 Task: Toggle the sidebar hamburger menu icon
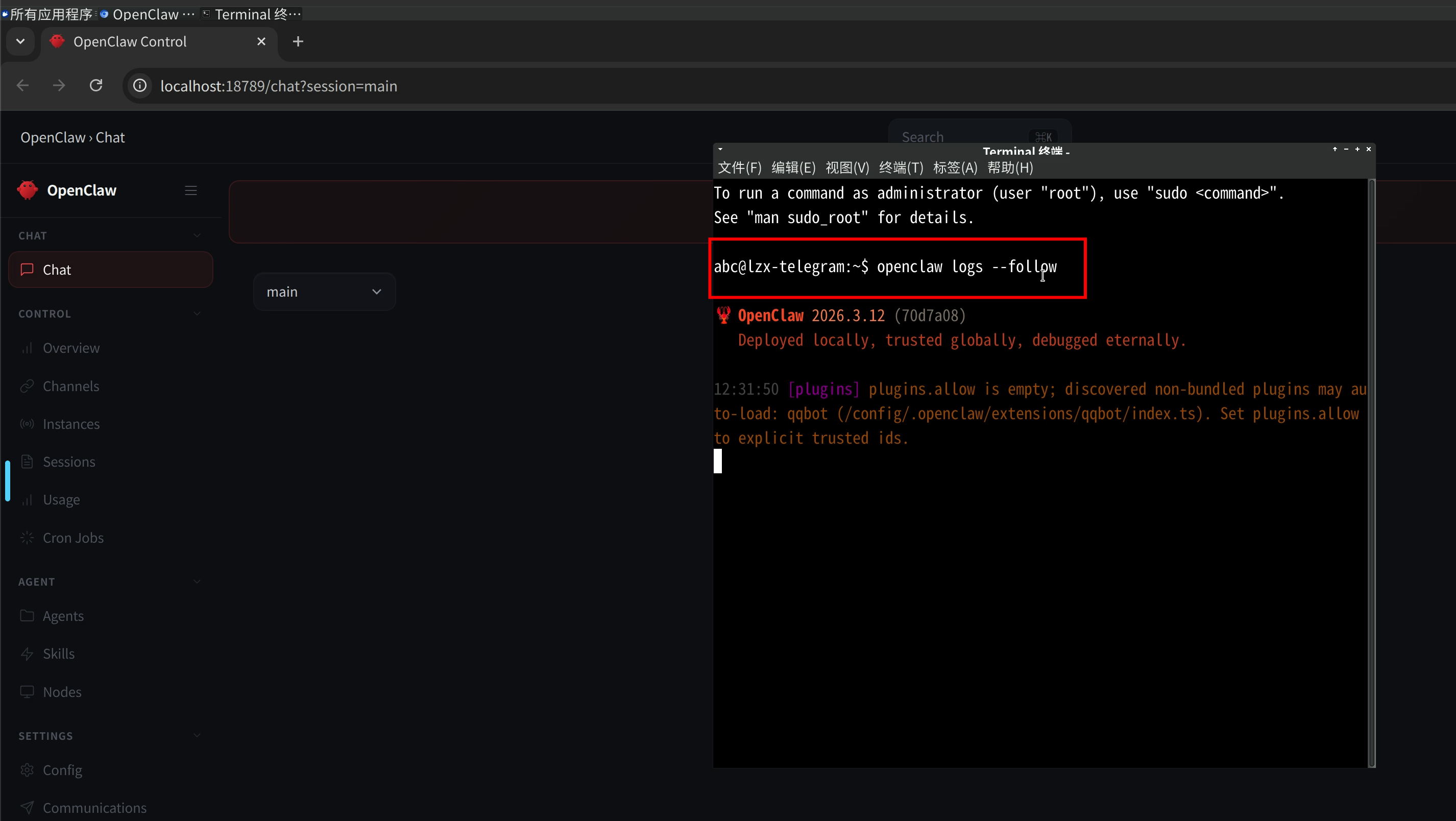[x=190, y=190]
